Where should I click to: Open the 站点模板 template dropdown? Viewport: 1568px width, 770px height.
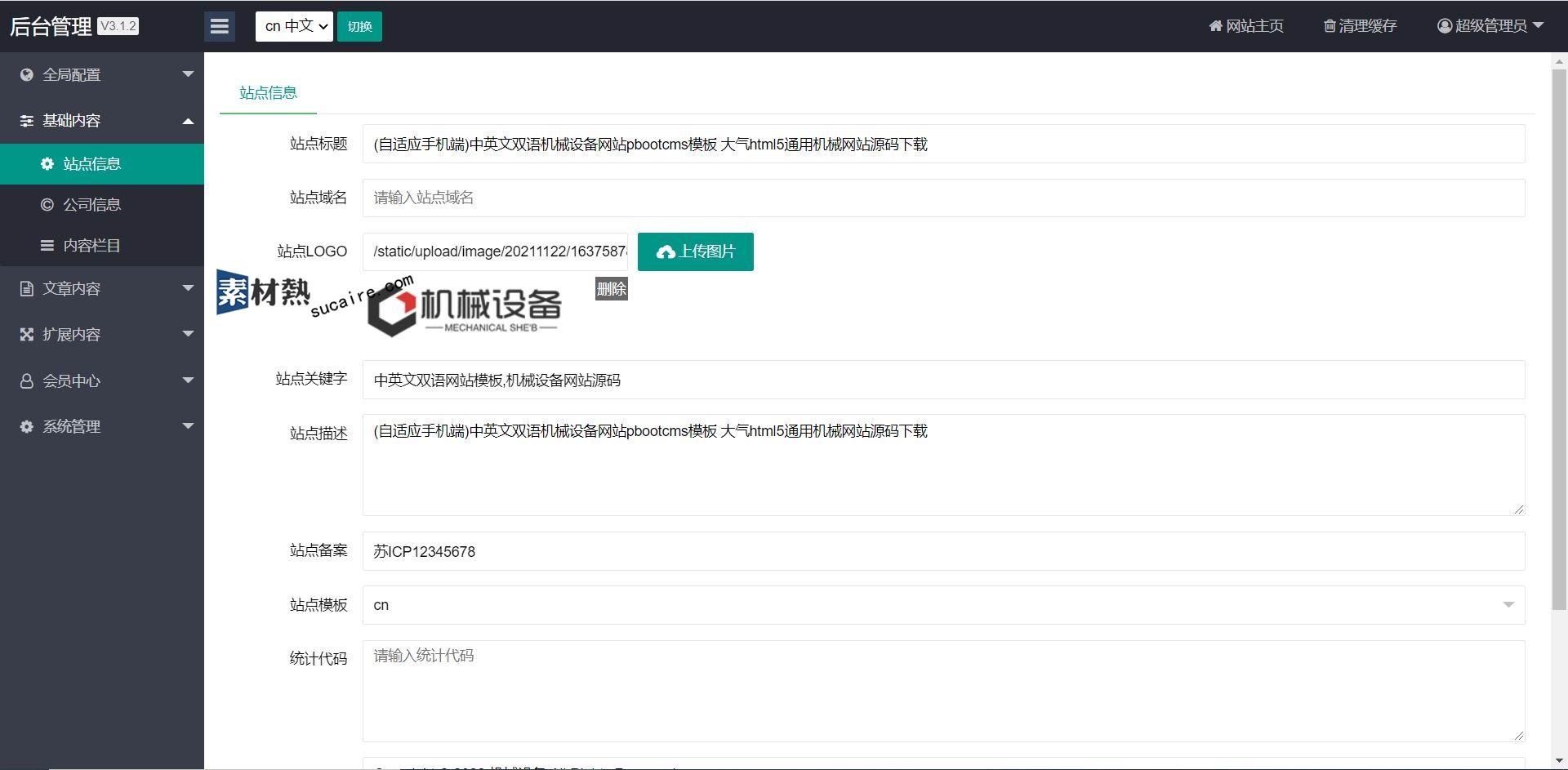click(943, 605)
